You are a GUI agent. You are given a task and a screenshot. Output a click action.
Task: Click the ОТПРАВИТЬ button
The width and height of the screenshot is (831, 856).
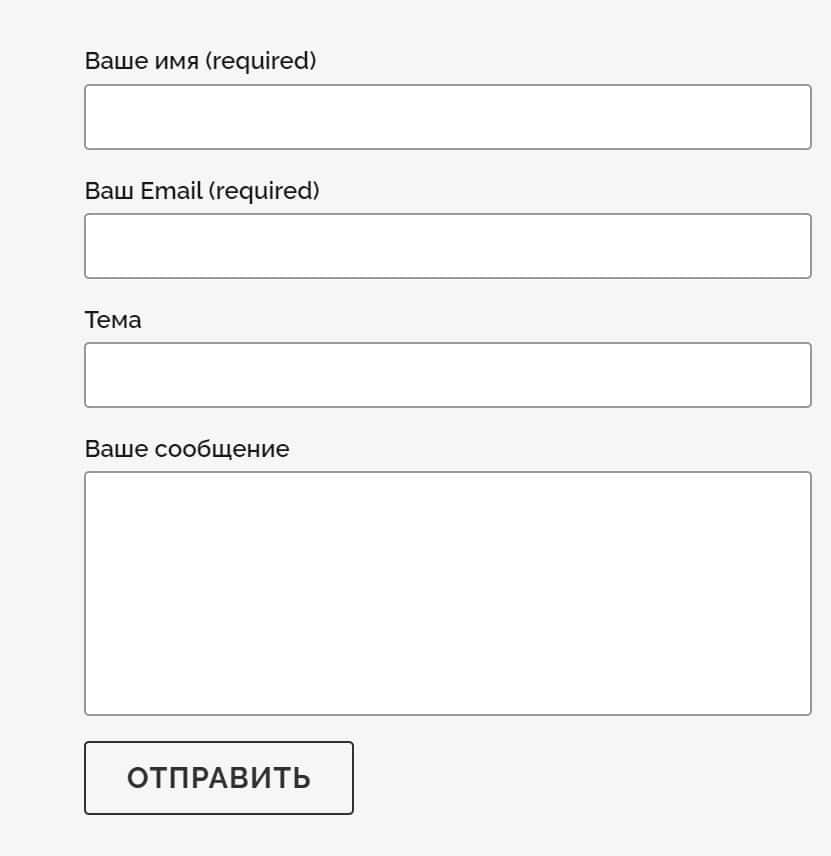[218, 778]
